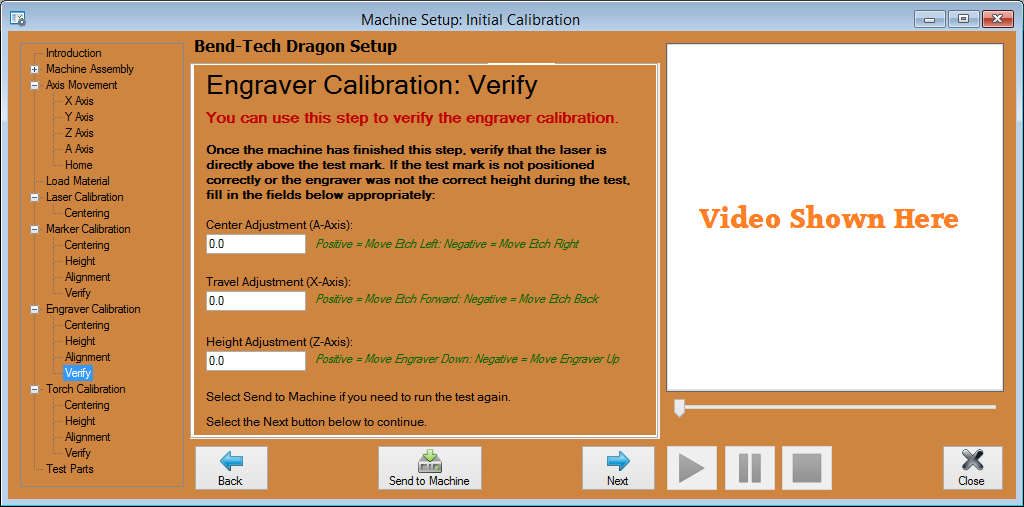Collapse the Laser Calibration tree node
Viewport: 1024px width, 507px height.
[x=34, y=197]
